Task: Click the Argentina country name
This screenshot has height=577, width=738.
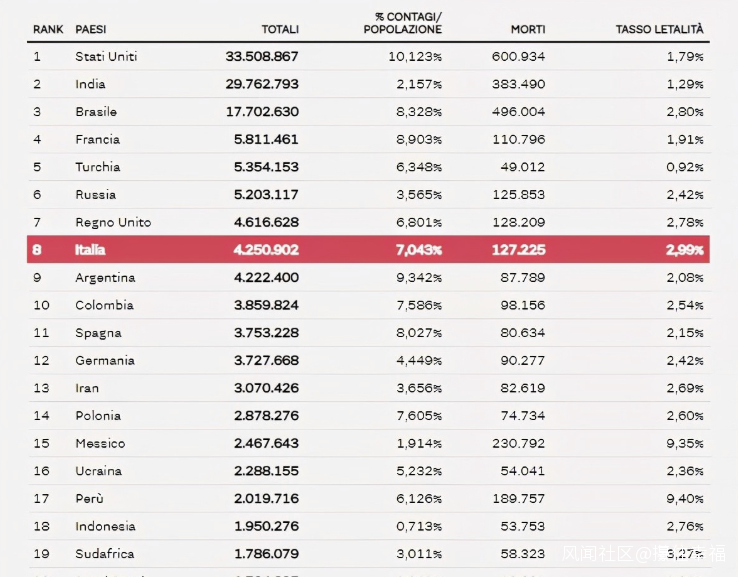Action: pos(105,278)
